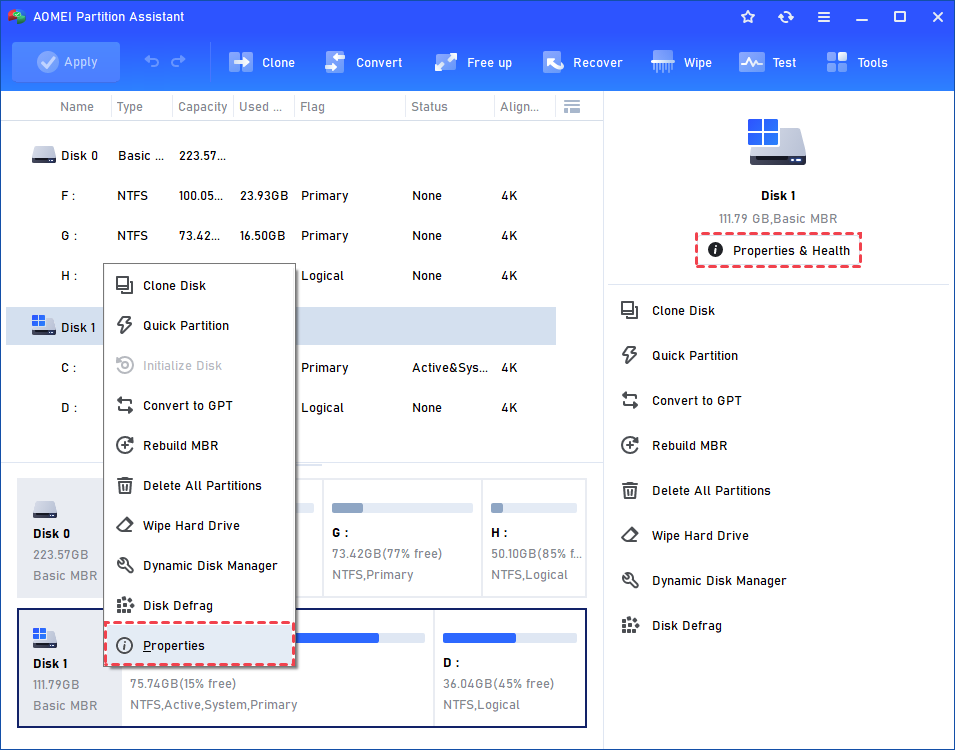Select the Disk 0 block in disk map
The height and width of the screenshot is (750, 955).
click(60, 538)
